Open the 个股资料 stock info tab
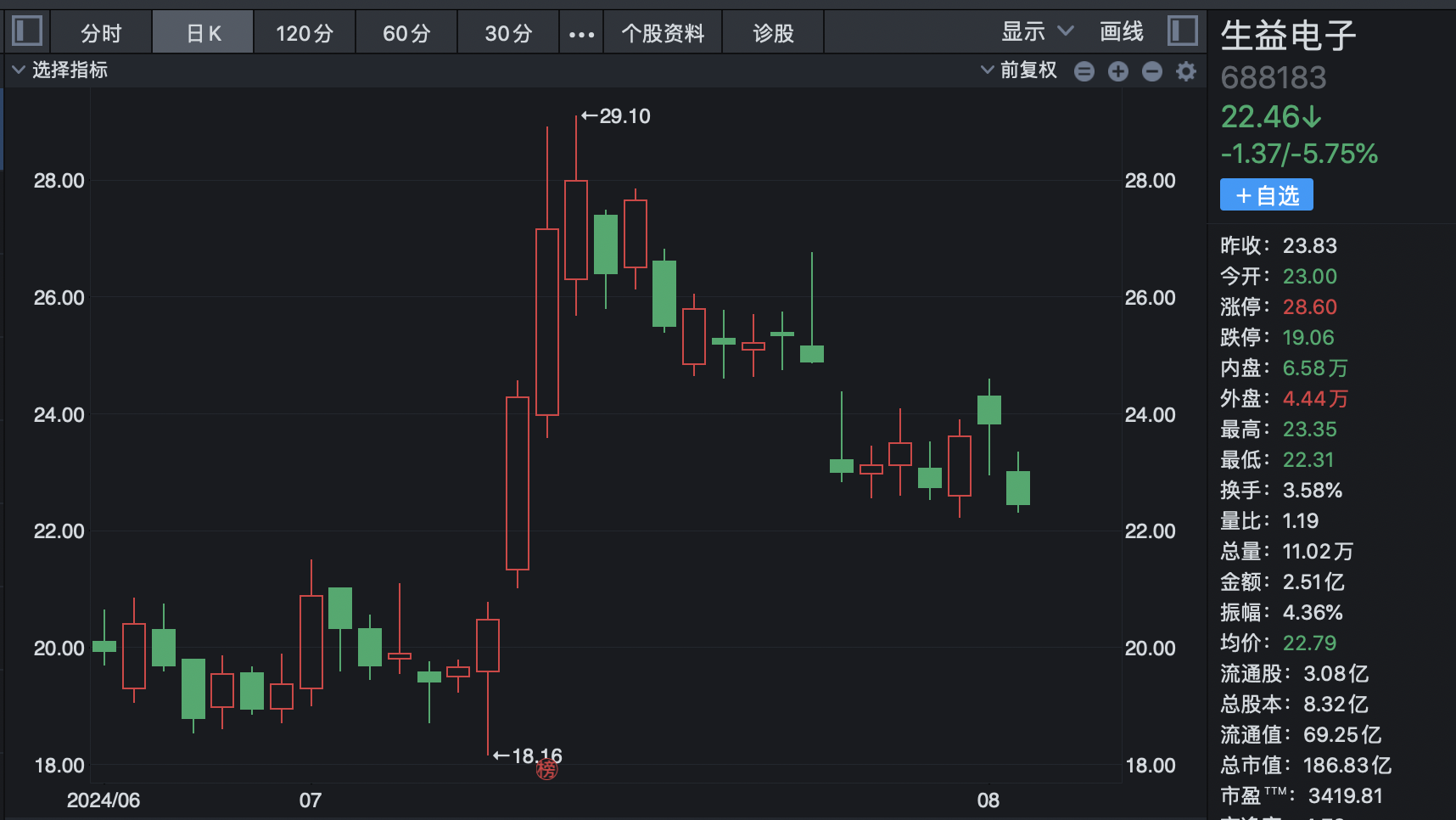 tap(663, 33)
